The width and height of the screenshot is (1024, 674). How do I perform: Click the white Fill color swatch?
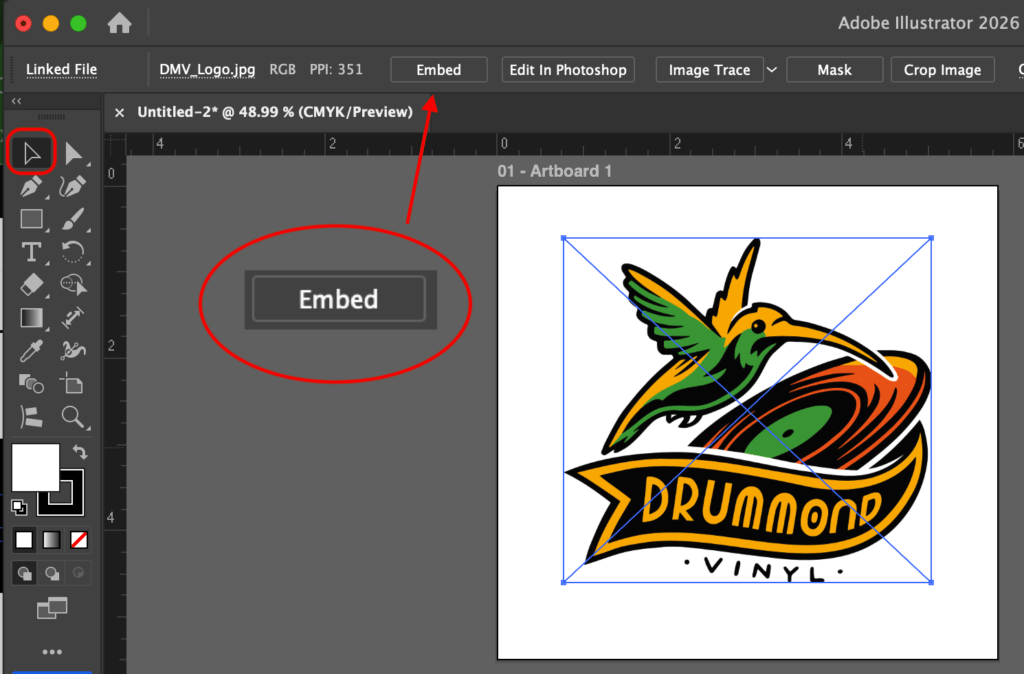[x=35, y=467]
